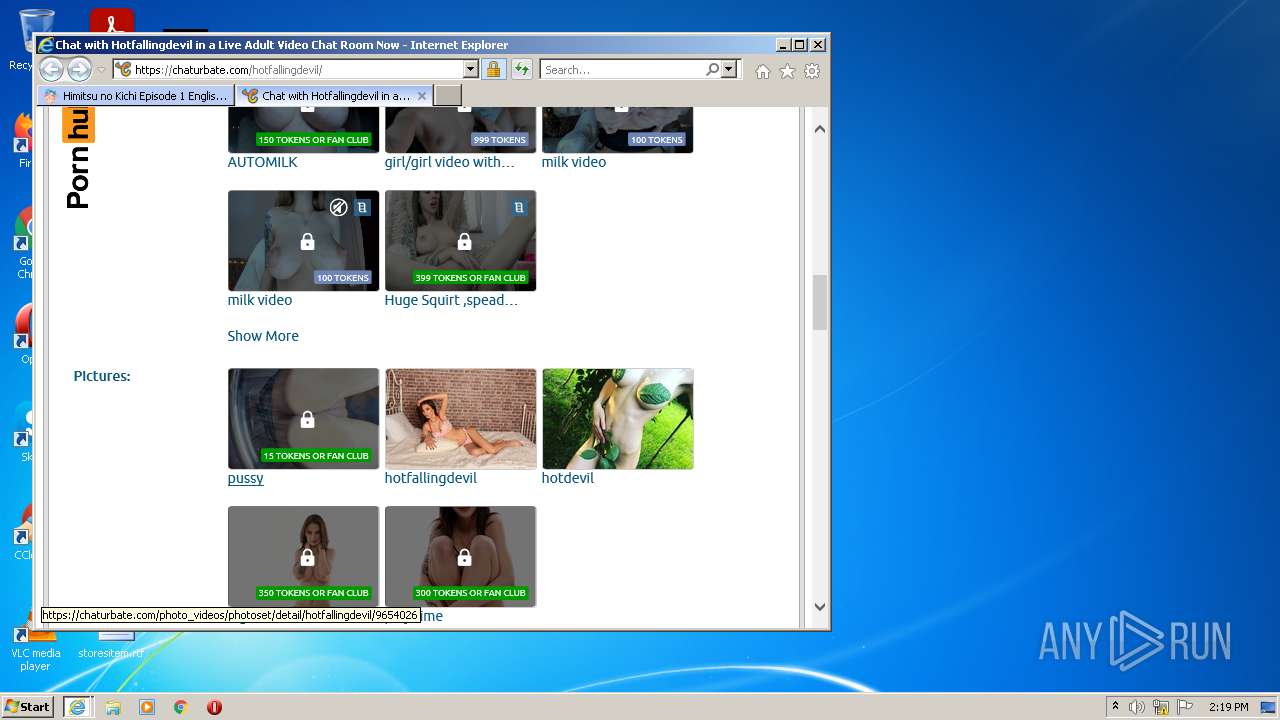The height and width of the screenshot is (720, 1280).
Task: Open the address bar dropdown arrow
Action: [470, 69]
